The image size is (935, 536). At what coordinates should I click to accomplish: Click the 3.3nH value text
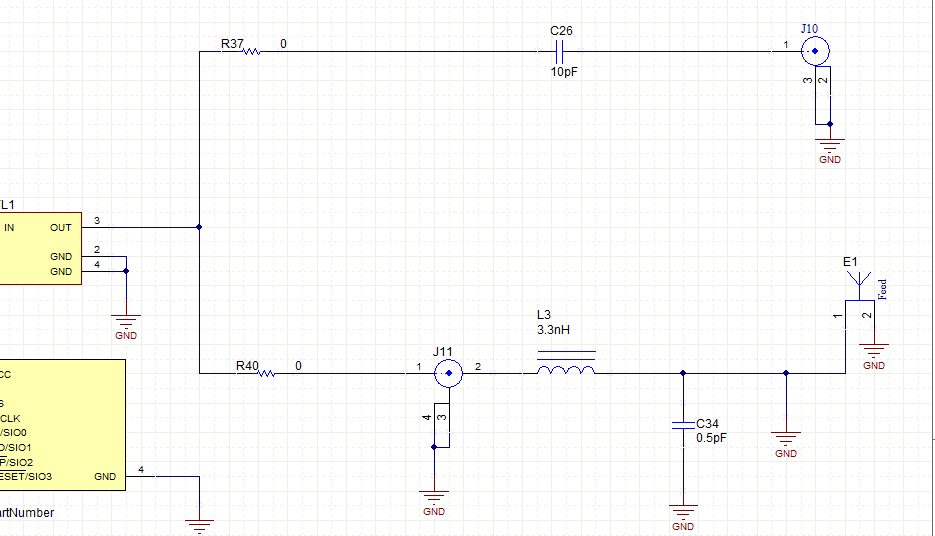tap(553, 330)
